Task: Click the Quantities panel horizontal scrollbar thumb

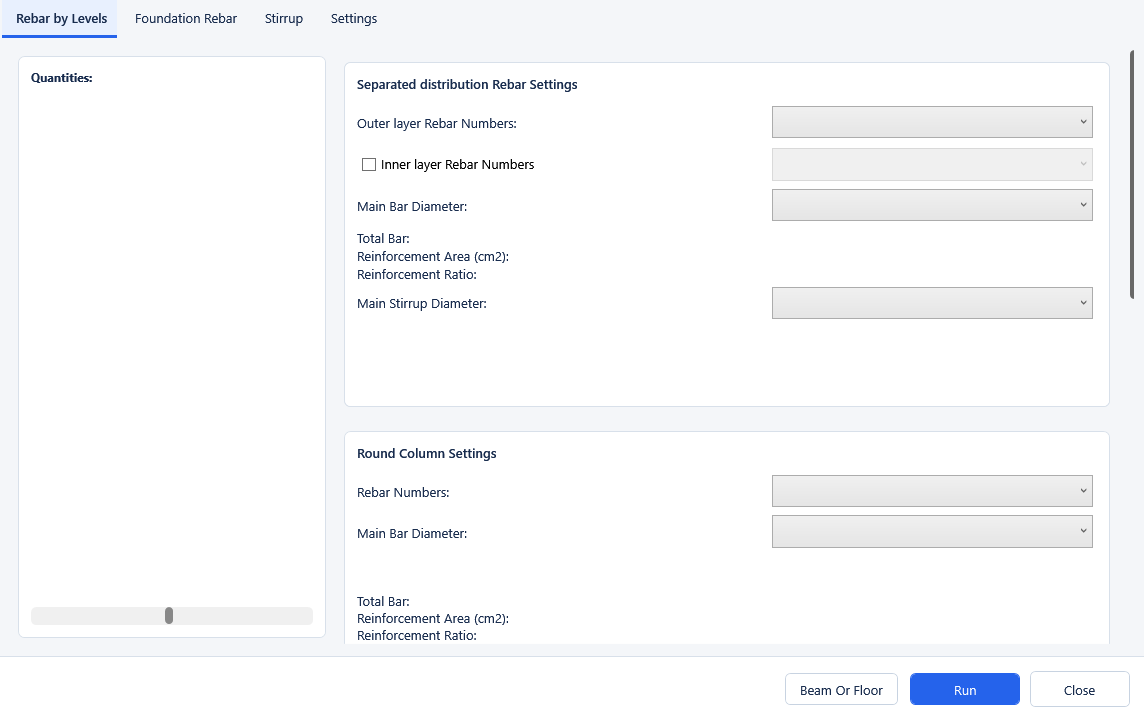Action: (x=169, y=616)
